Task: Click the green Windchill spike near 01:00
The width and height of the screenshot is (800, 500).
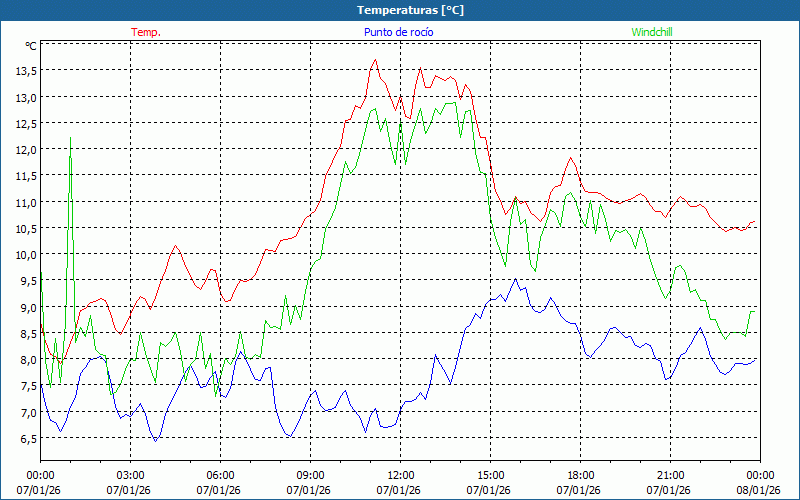Action: pos(70,140)
